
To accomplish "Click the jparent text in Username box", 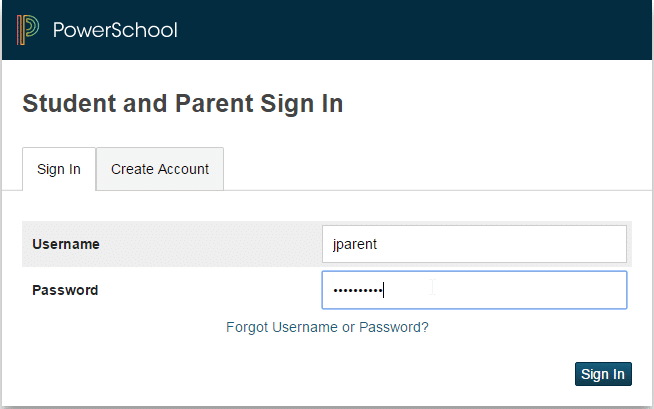I will point(355,244).
